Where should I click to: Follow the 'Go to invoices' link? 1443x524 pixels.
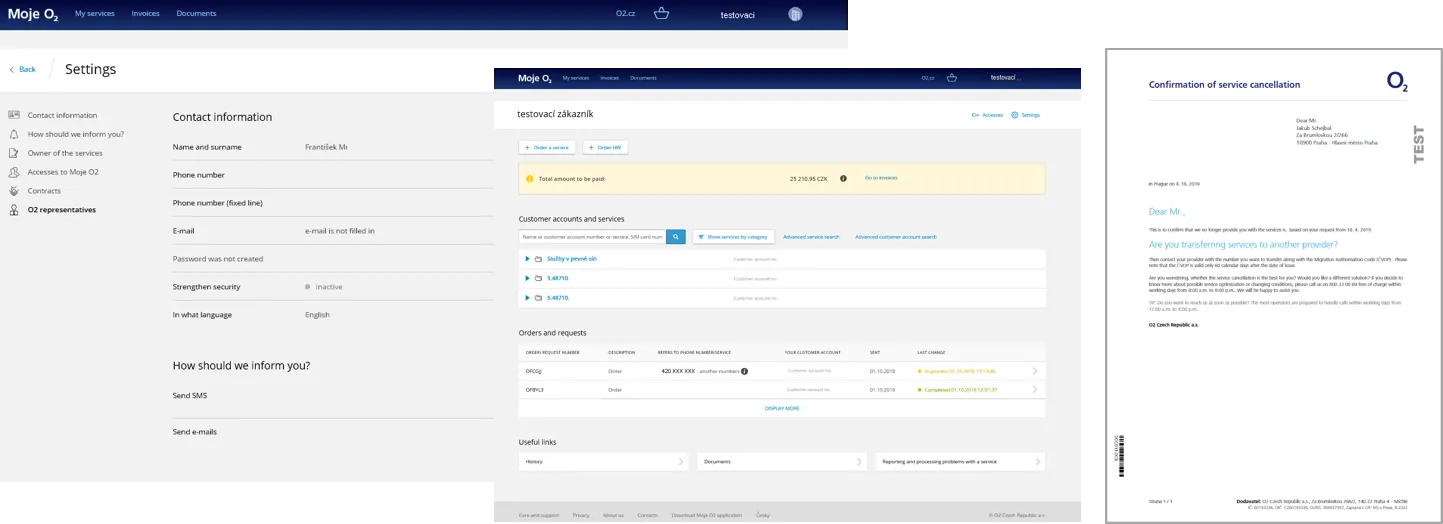tap(881, 178)
